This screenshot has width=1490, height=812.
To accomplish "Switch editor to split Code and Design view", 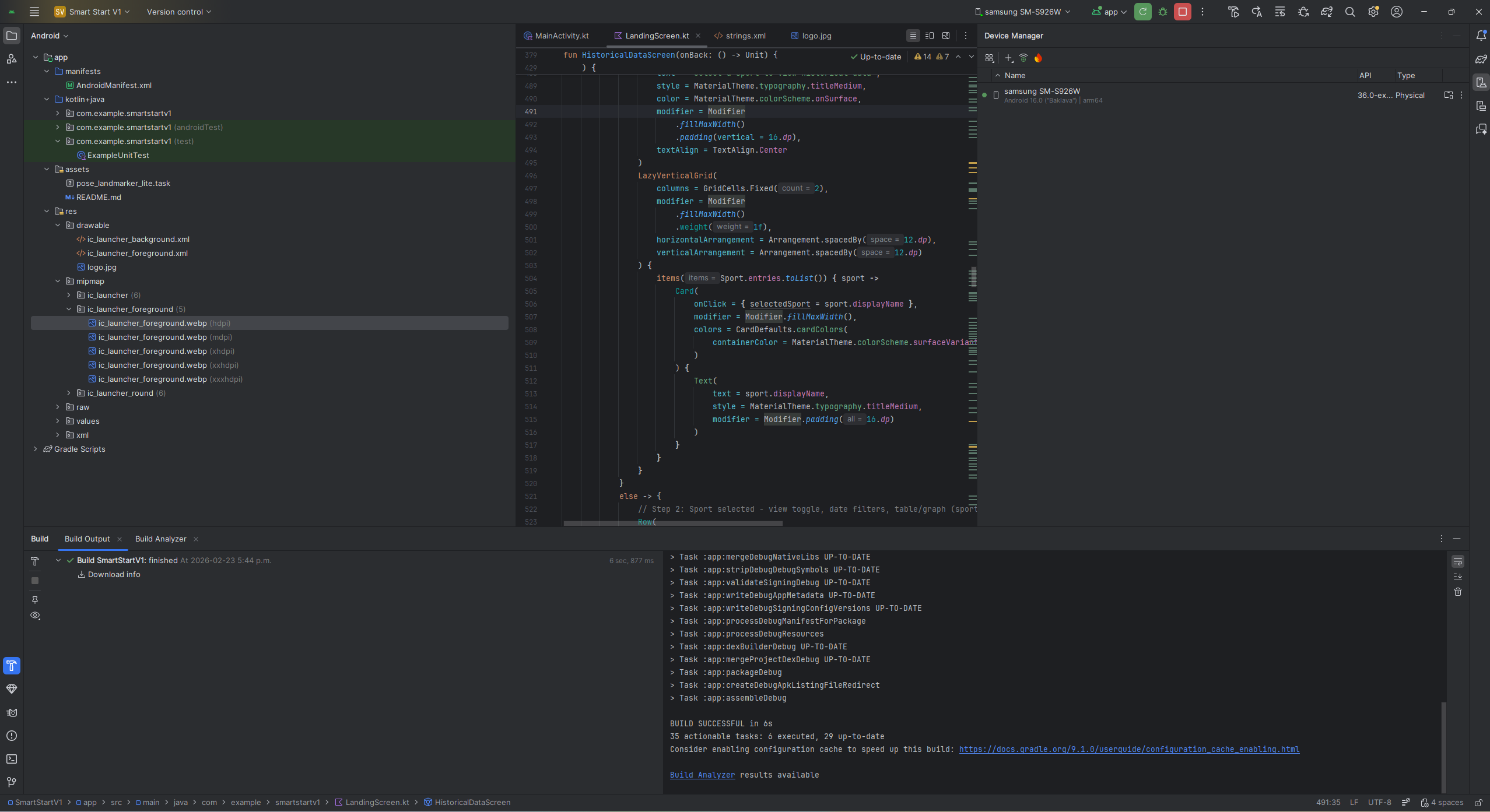I will tap(930, 36).
